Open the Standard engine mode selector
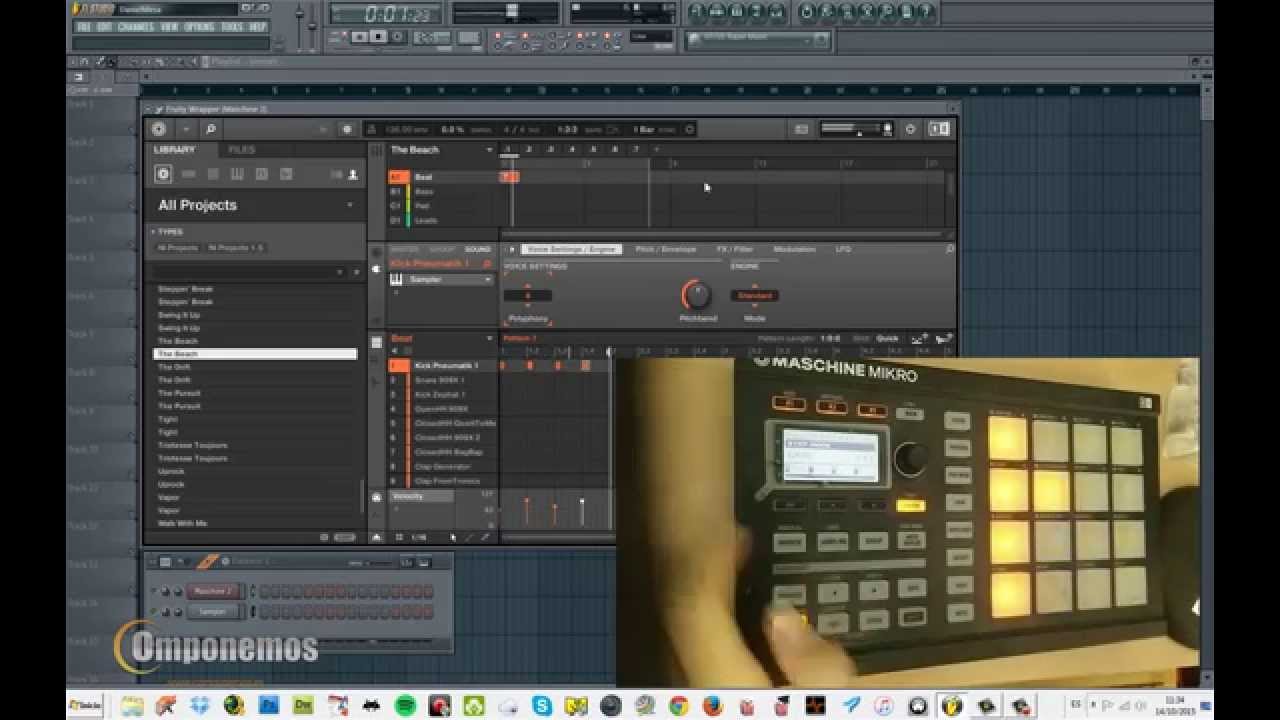Screen dimensions: 1280x720 click(x=754, y=296)
